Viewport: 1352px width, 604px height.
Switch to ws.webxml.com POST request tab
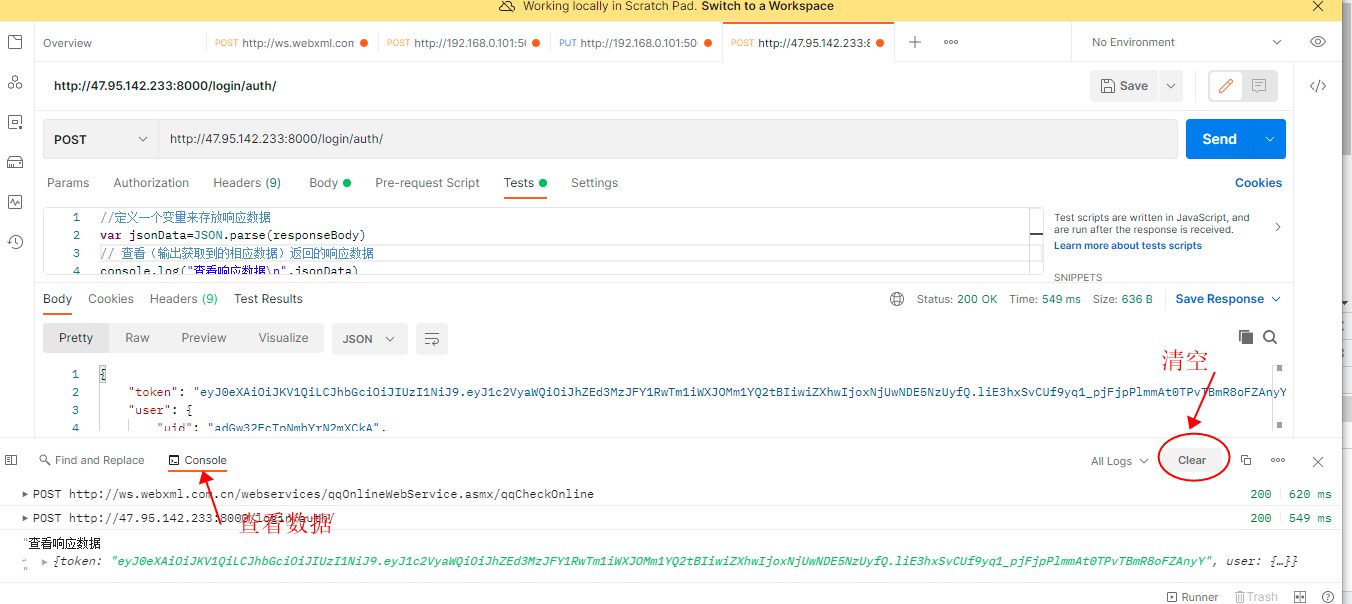(x=291, y=43)
